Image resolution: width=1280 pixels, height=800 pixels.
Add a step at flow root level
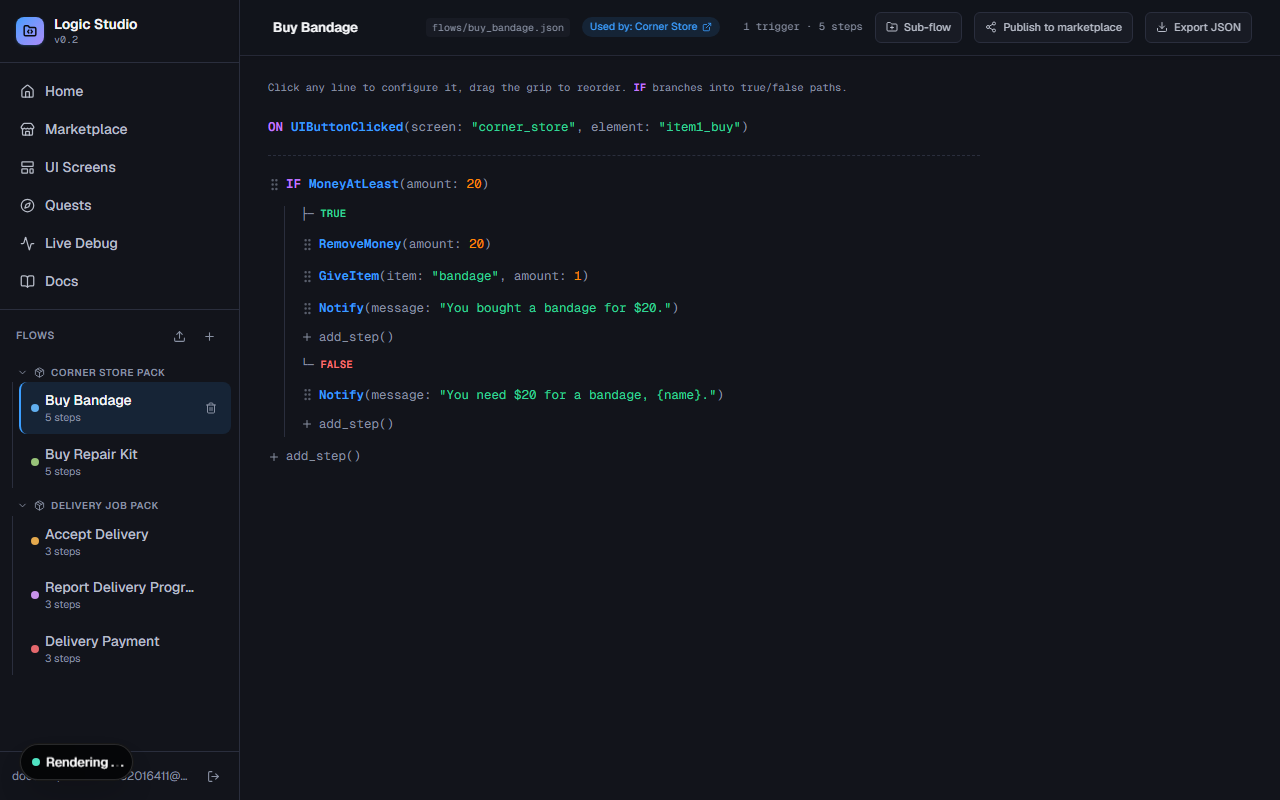point(315,456)
